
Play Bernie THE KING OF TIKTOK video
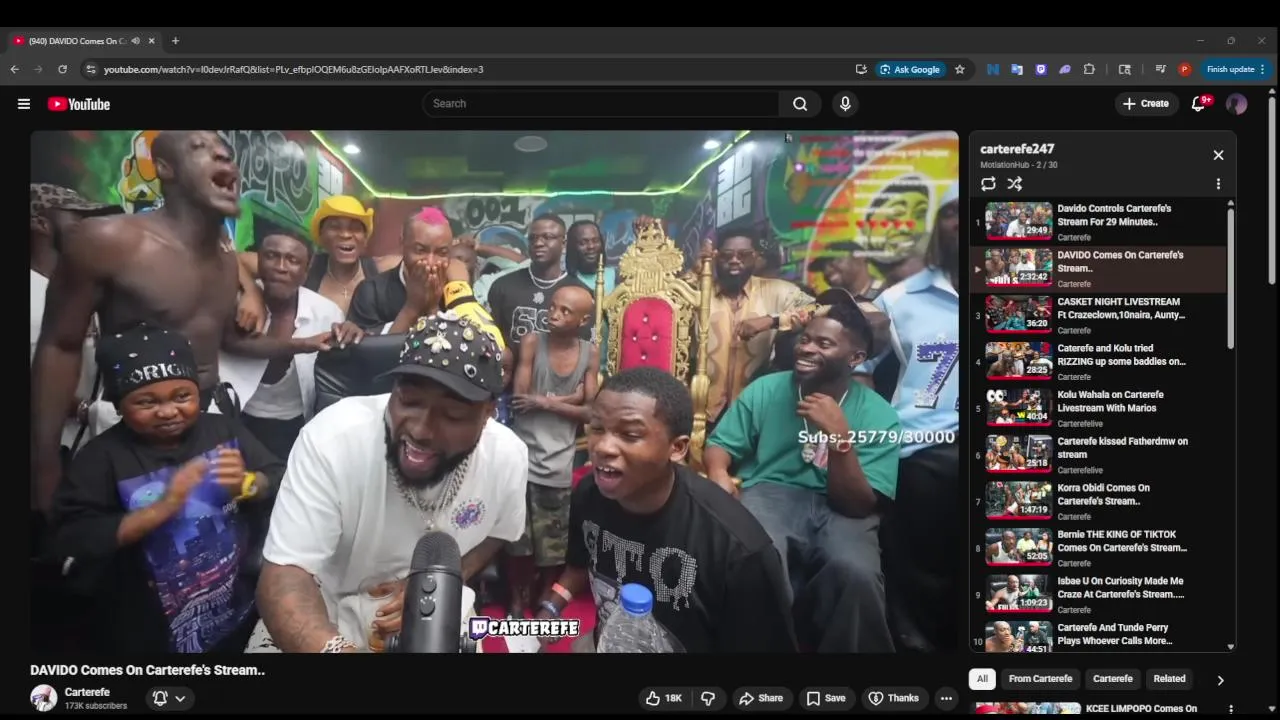[1099, 548]
